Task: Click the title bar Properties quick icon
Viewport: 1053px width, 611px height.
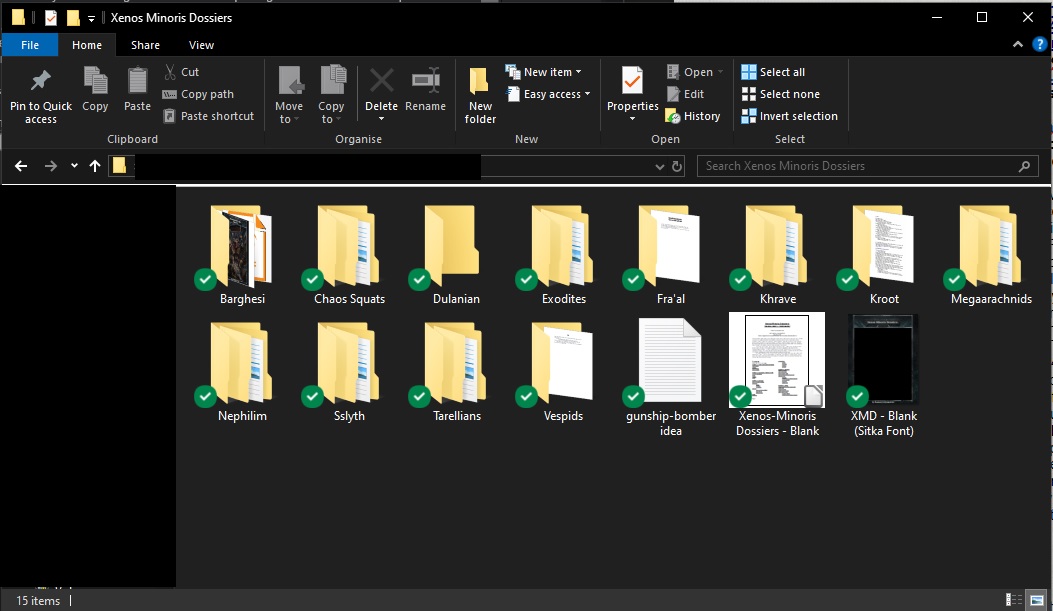Action: (x=51, y=17)
